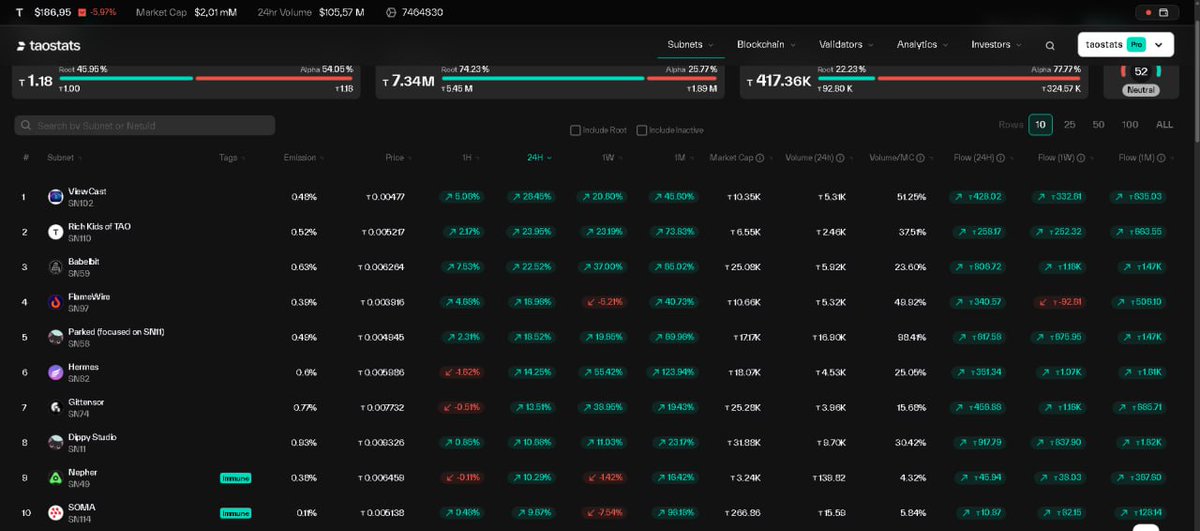Enable the Include Root checkbox
Image resolution: width=1200 pixels, height=531 pixels.
[x=575, y=130]
